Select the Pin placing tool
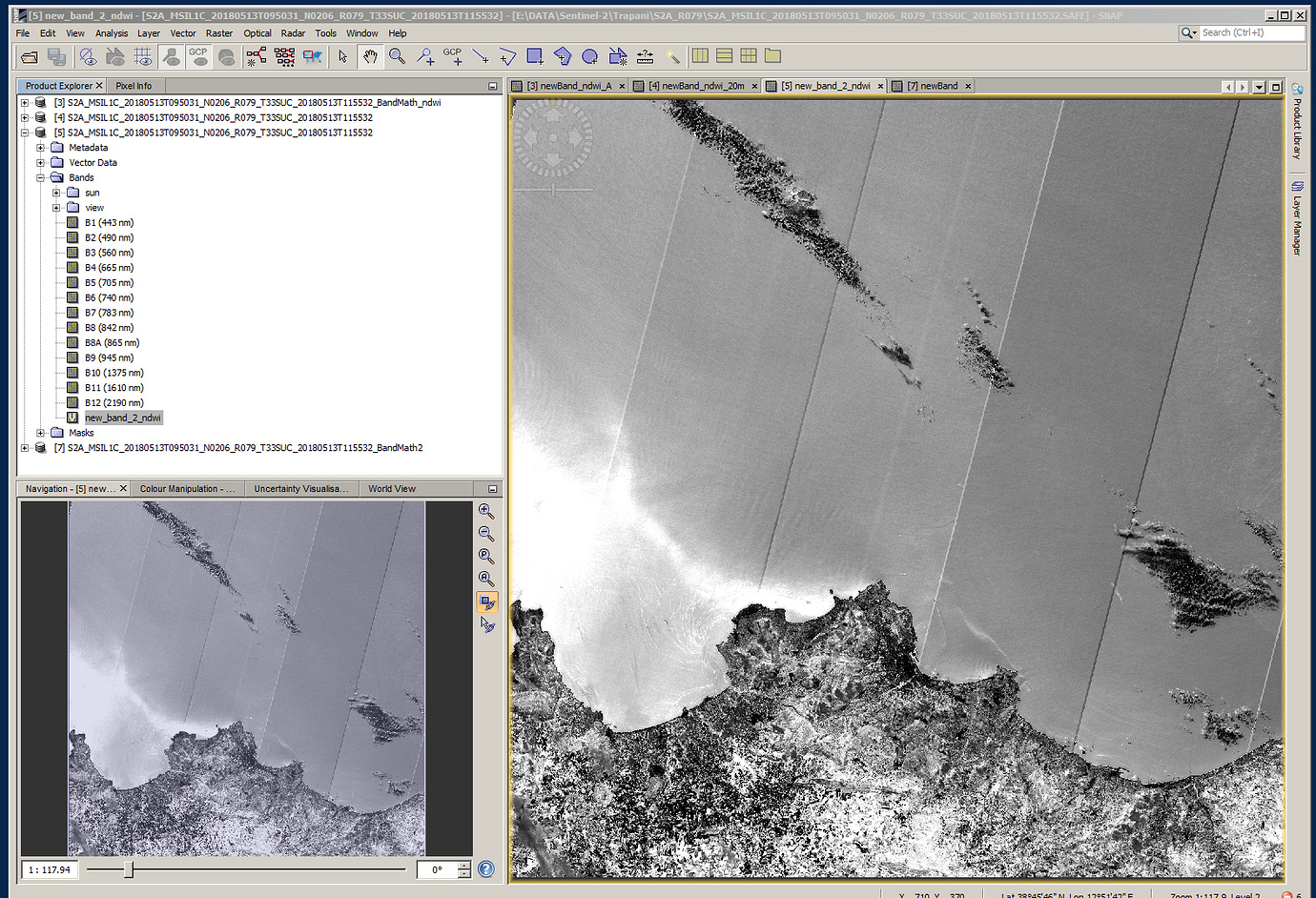The image size is (1316, 898). [x=425, y=56]
